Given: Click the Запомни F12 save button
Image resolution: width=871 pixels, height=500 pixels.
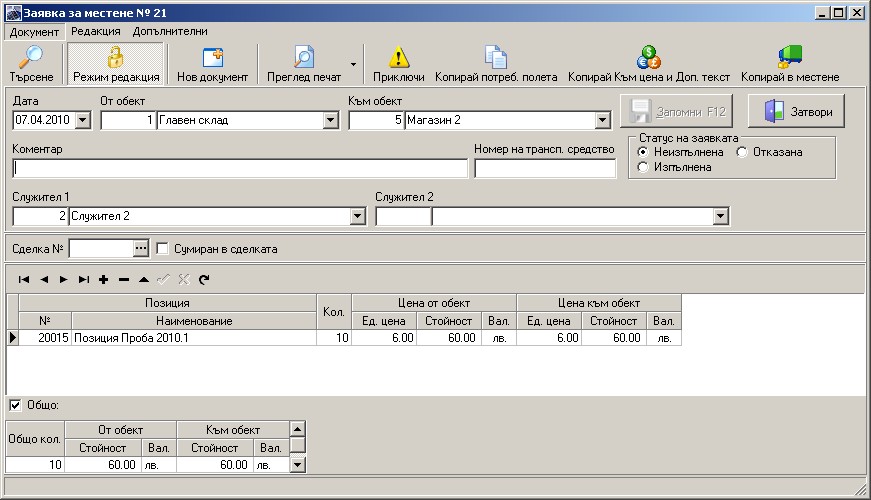Looking at the screenshot, I should point(676,111).
